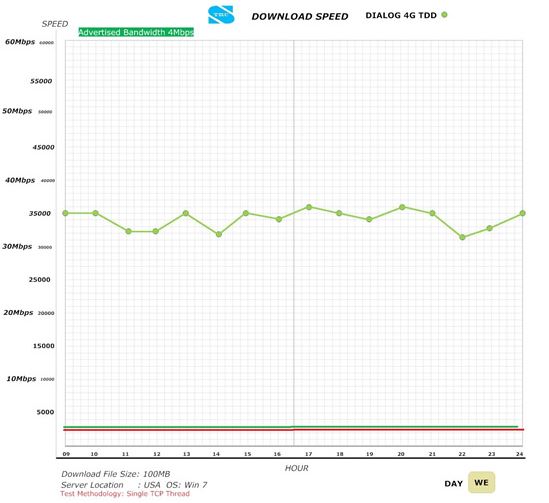
Task: Select the hour 20 data point
Action: (402, 207)
